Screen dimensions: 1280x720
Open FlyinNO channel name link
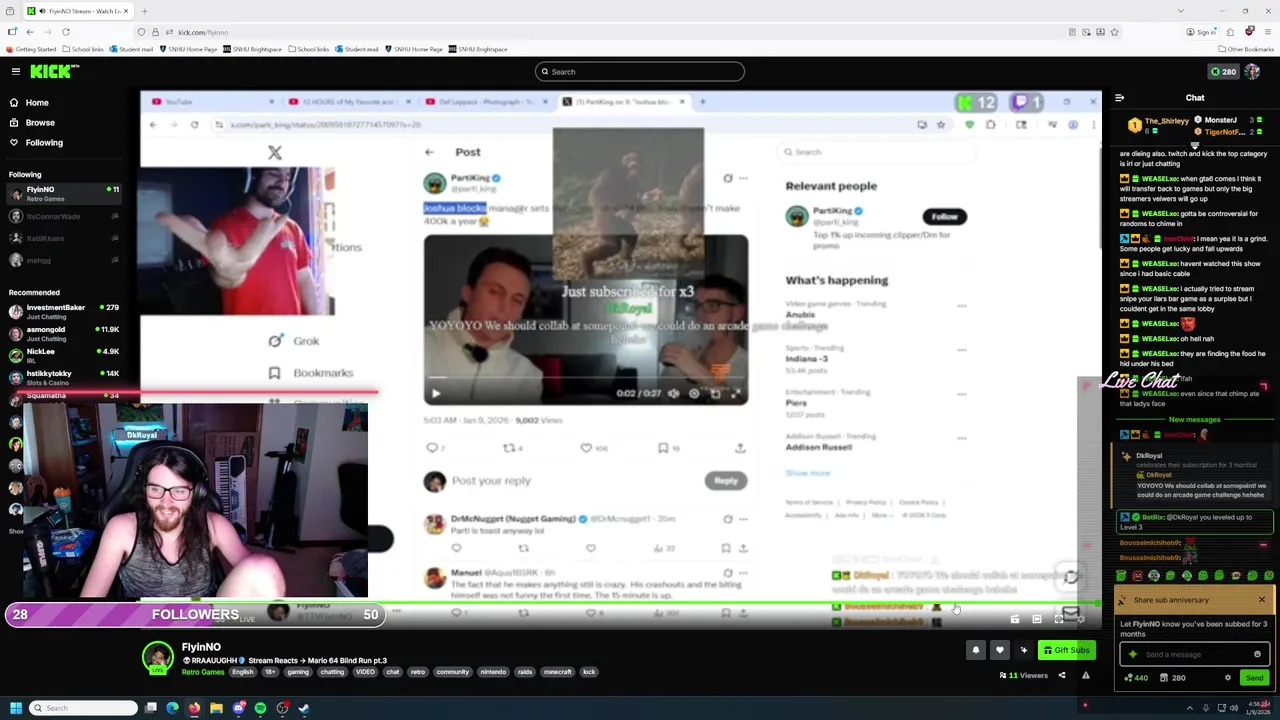click(x=201, y=647)
